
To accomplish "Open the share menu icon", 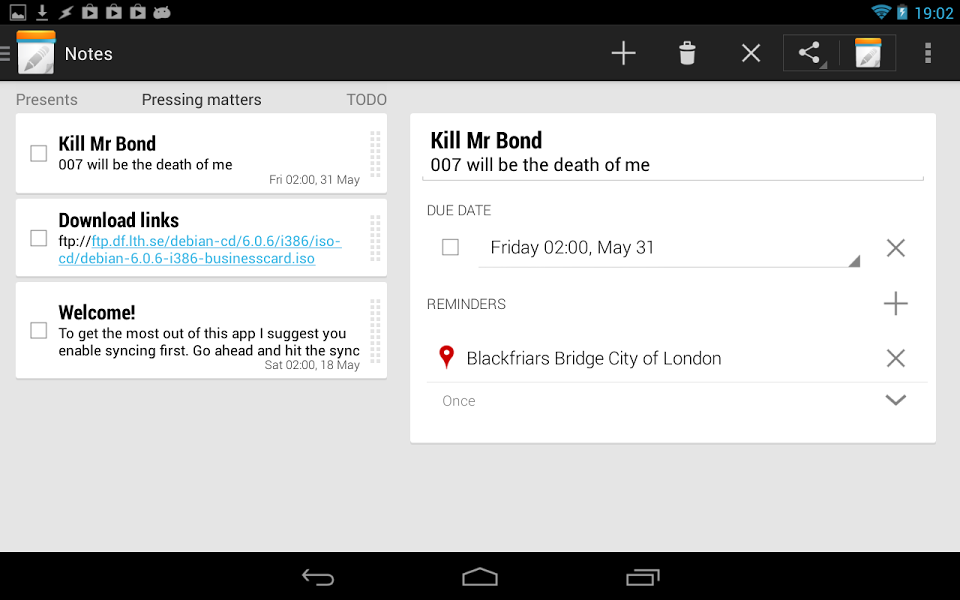I will [x=810, y=54].
